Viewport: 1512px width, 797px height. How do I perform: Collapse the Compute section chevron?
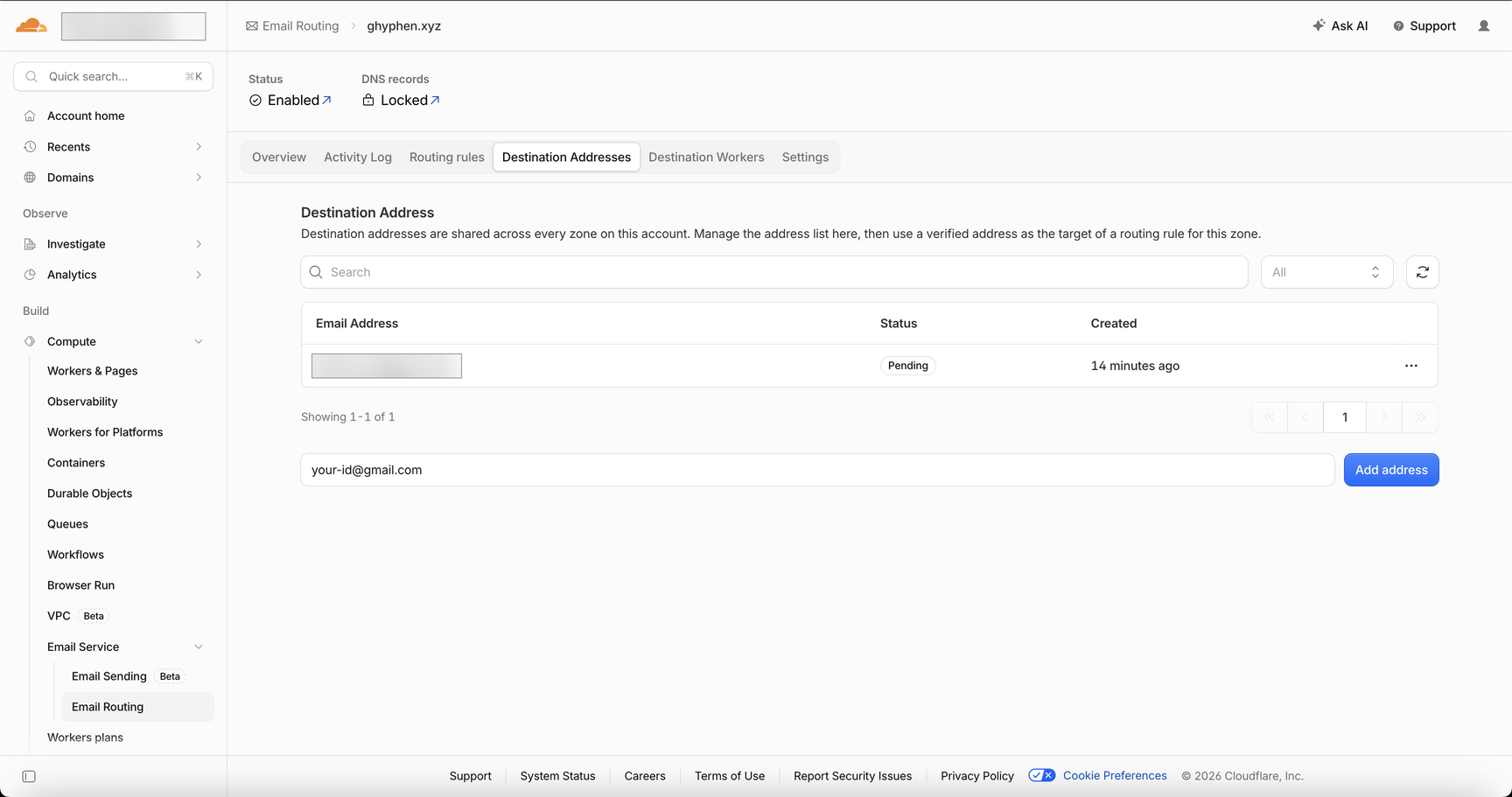click(x=199, y=341)
